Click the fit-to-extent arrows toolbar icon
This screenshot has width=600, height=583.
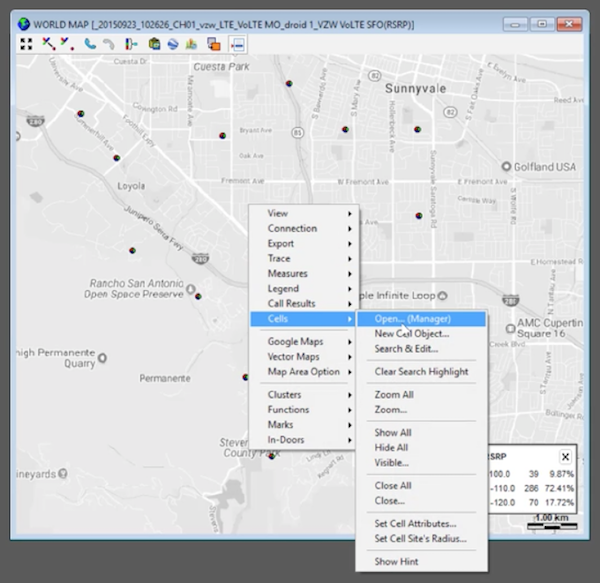coord(25,43)
